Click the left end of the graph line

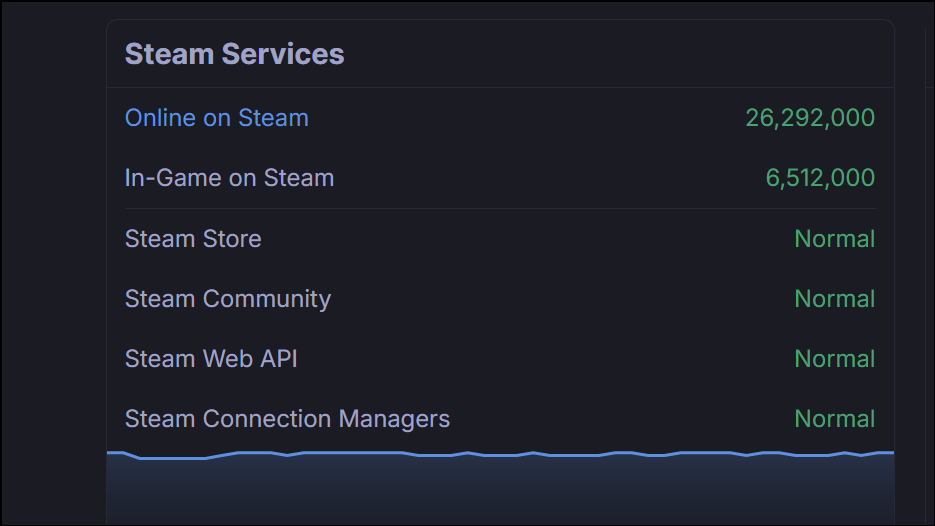(111, 453)
